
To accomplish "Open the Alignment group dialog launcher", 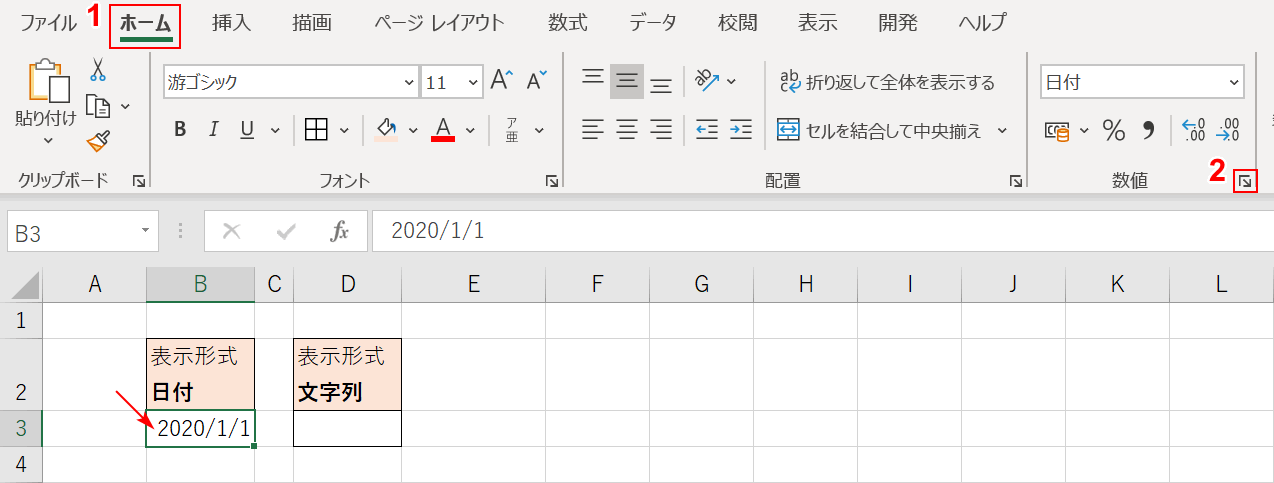I will [1016, 181].
